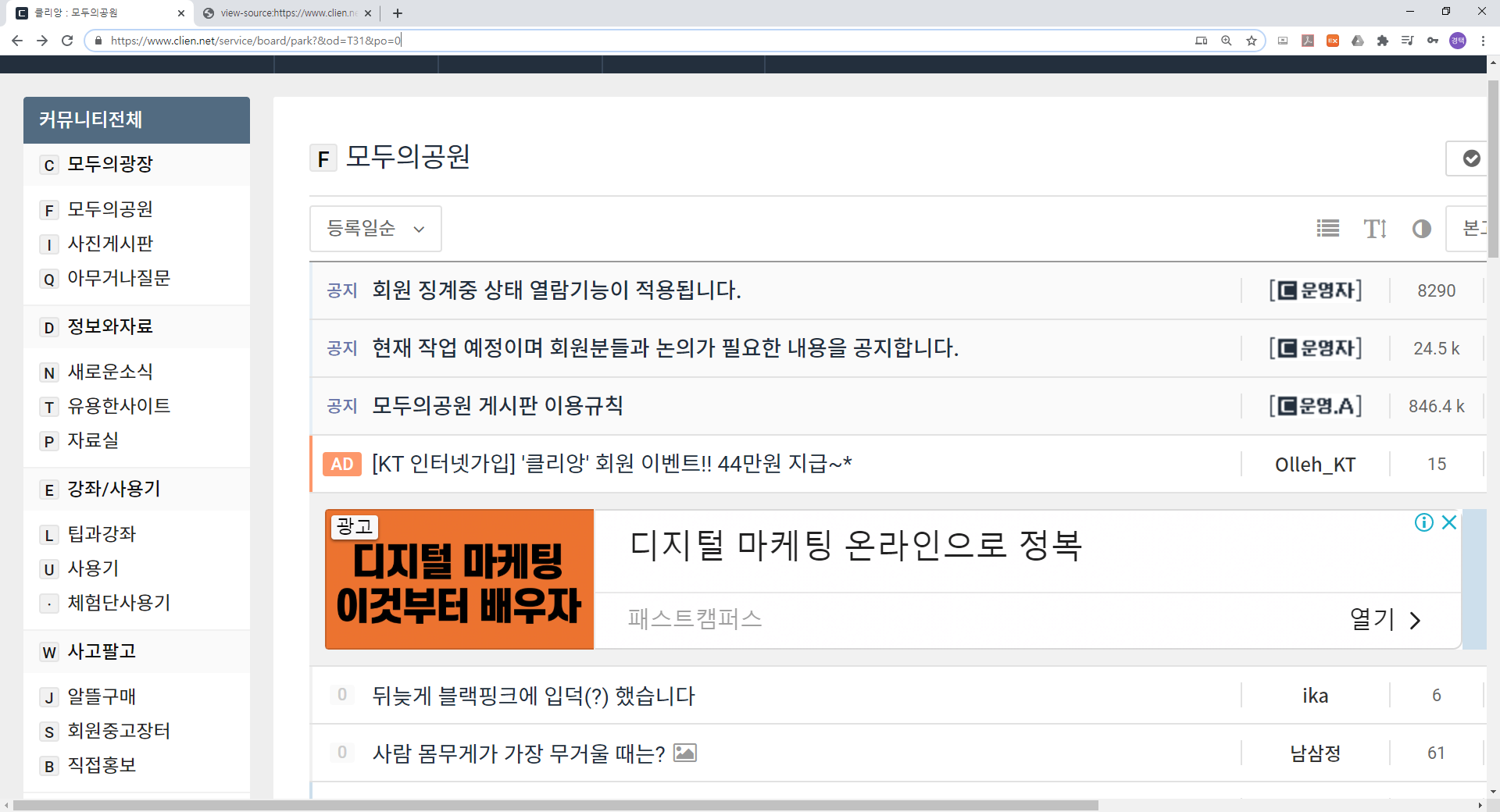Click the address bar URL field
The image size is (1500, 812).
[x=641, y=41]
